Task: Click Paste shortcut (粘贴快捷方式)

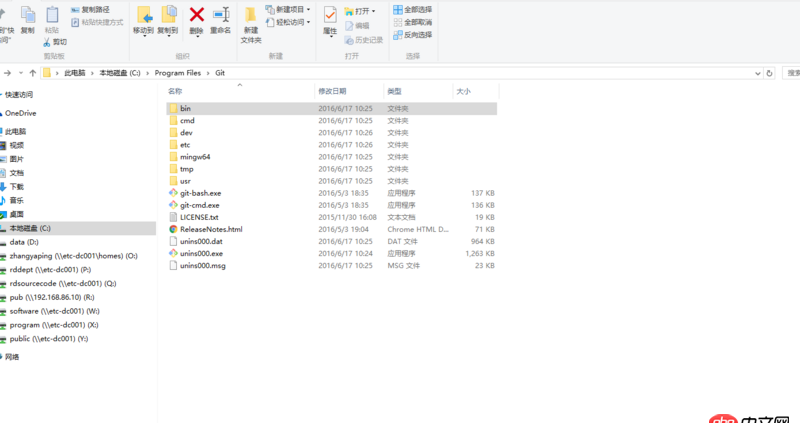Action: coord(97,22)
